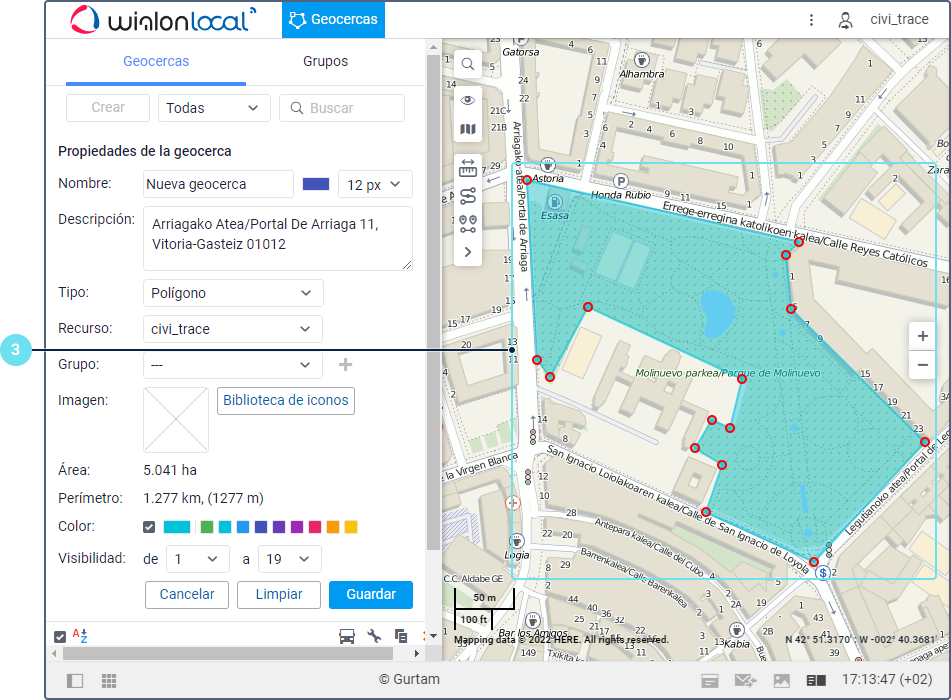This screenshot has height=700, width=951.
Task: Toggle the select-all checkbox in list header
Action: coord(60,636)
